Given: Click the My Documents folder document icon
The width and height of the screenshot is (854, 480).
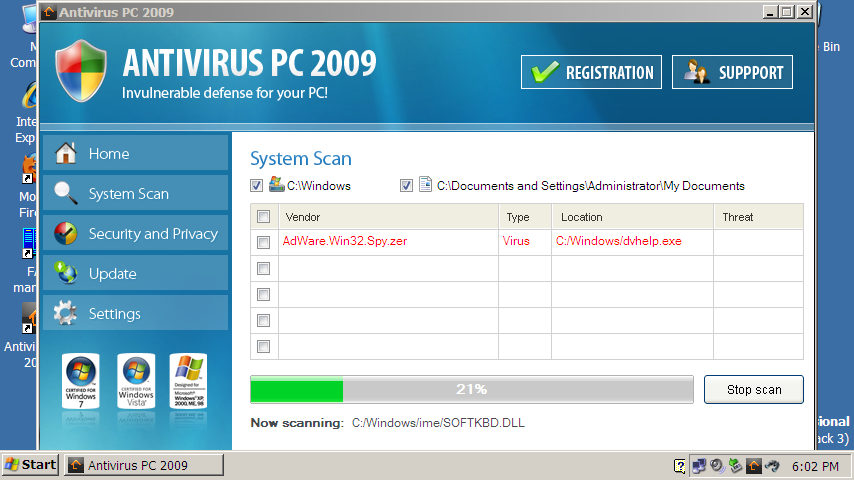Looking at the screenshot, I should (425, 184).
